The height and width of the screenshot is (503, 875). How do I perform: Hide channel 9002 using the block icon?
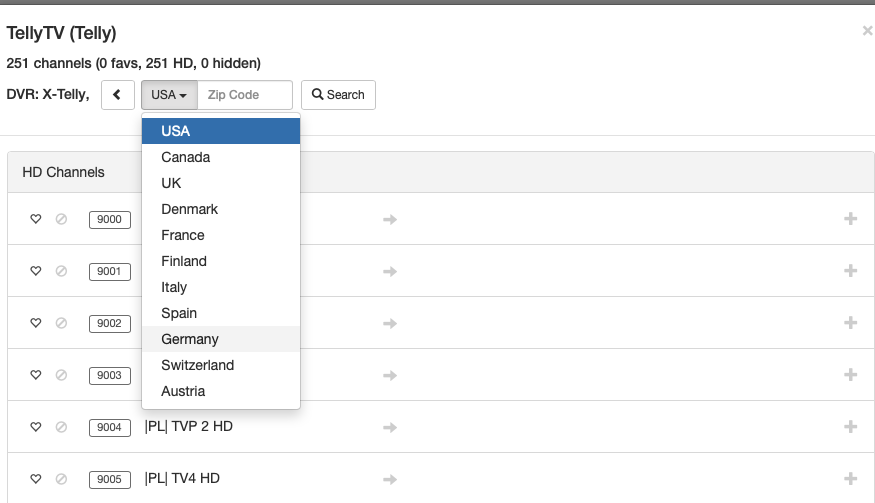61,323
